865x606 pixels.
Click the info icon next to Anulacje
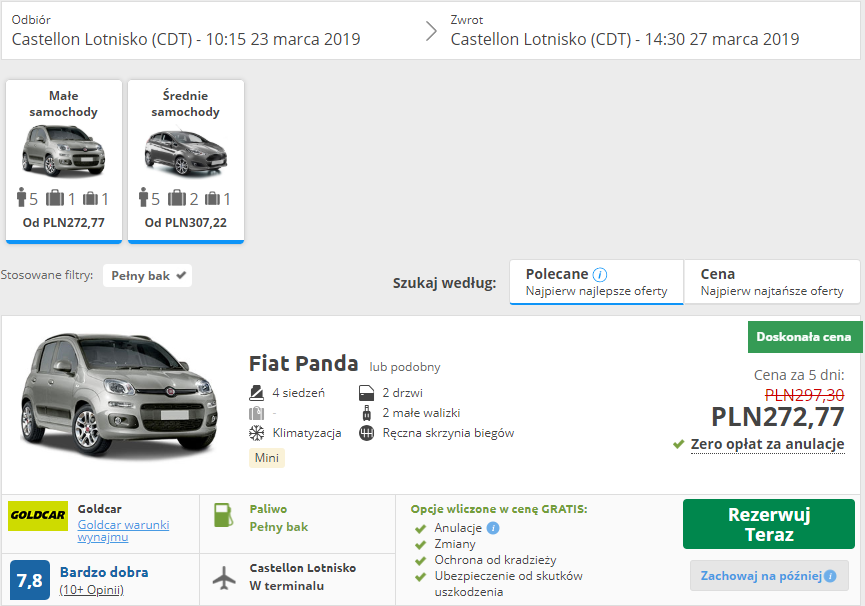click(x=494, y=528)
